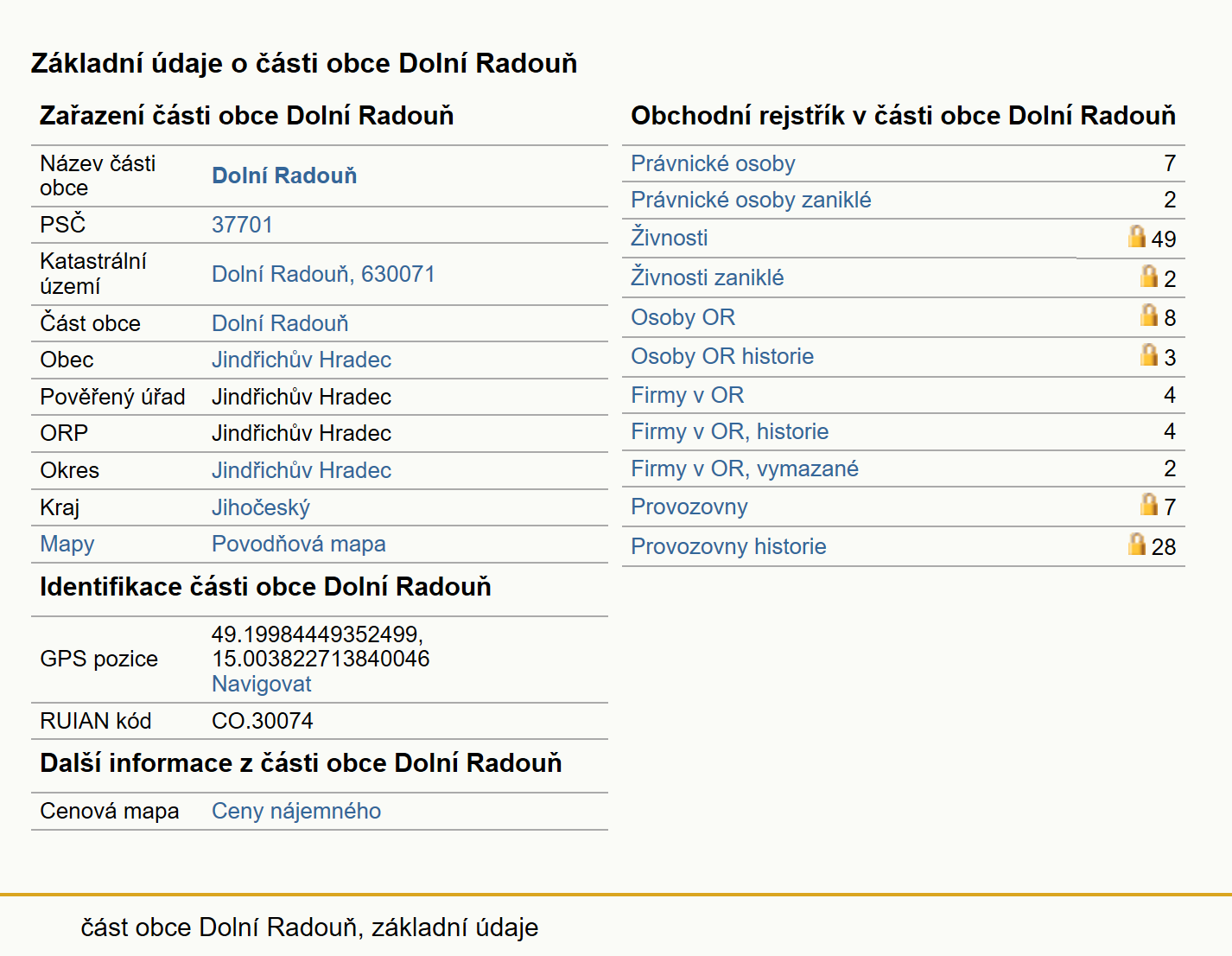Click Jindřichův Hradec in Pověřený úřad row
This screenshot has height=956, width=1232.
click(x=302, y=397)
